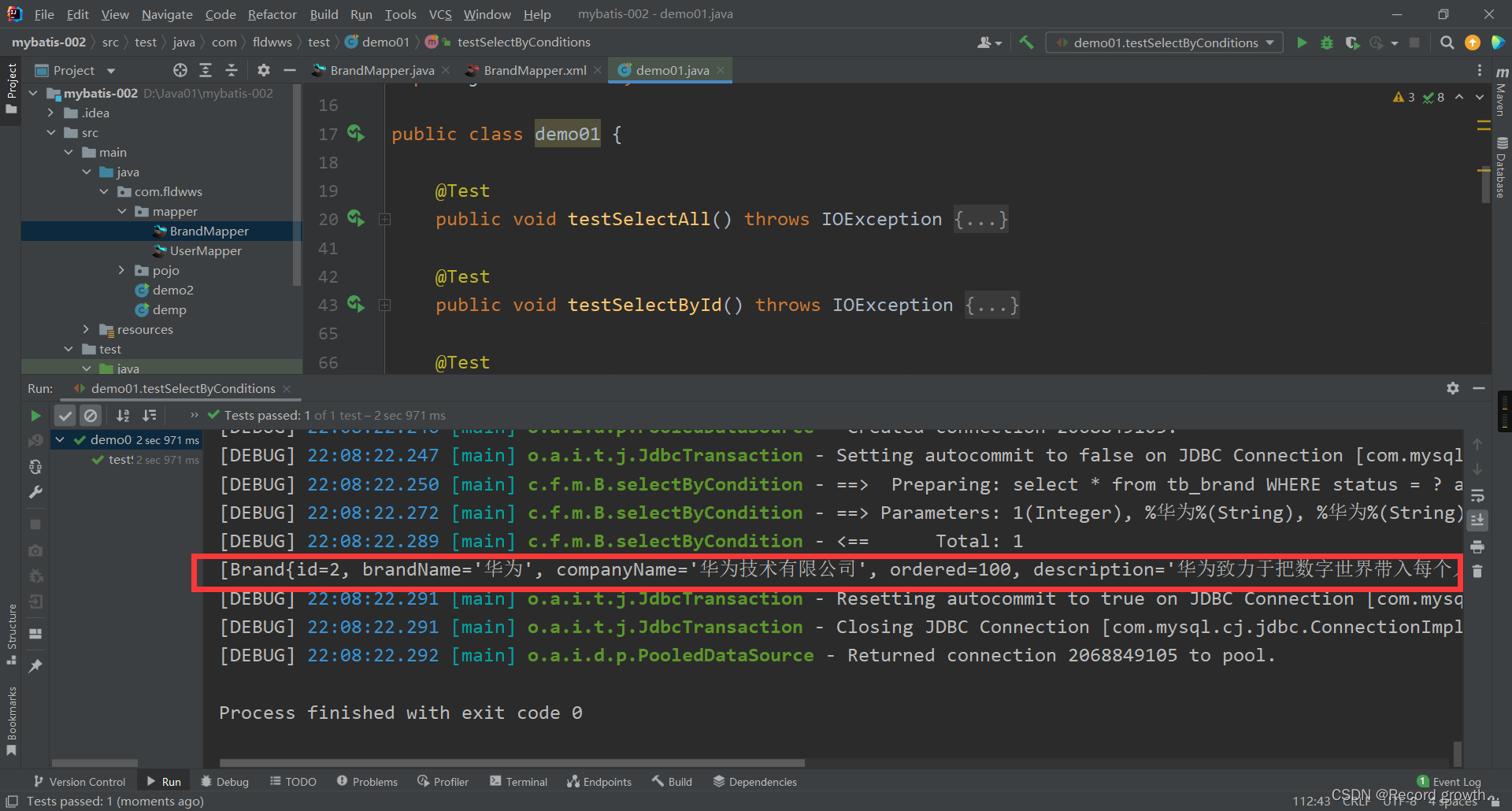Open the Problems tool window
1512x811 pixels.
tap(367, 781)
